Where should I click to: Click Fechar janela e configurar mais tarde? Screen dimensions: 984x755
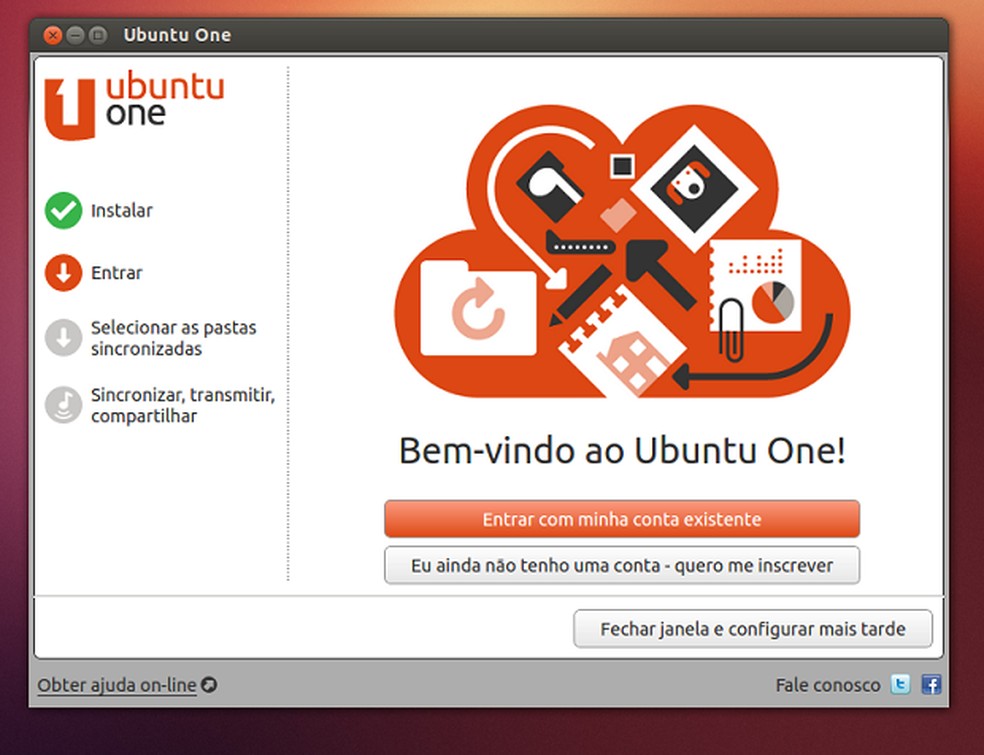point(752,628)
